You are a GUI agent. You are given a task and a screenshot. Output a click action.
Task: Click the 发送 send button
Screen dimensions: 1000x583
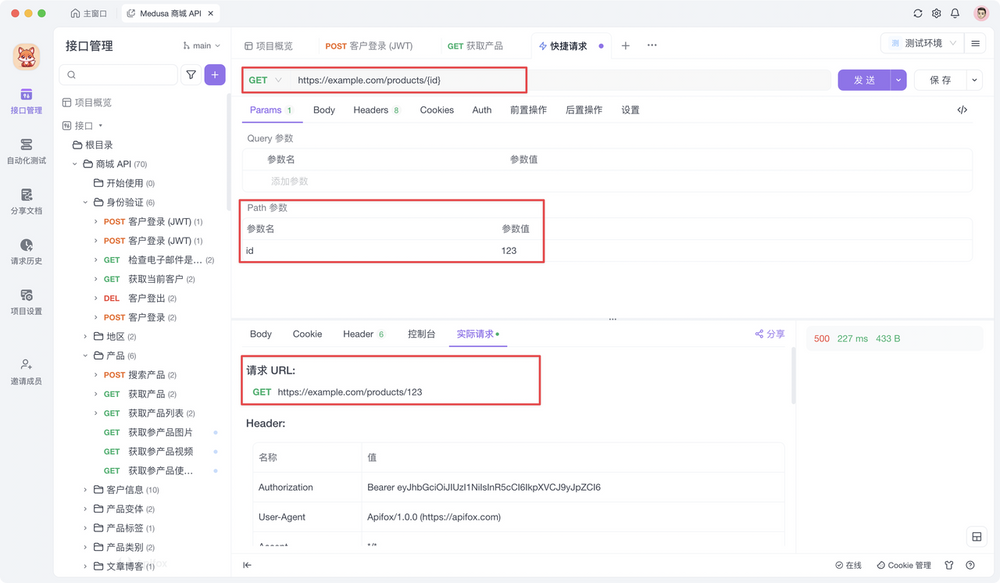click(x=864, y=79)
